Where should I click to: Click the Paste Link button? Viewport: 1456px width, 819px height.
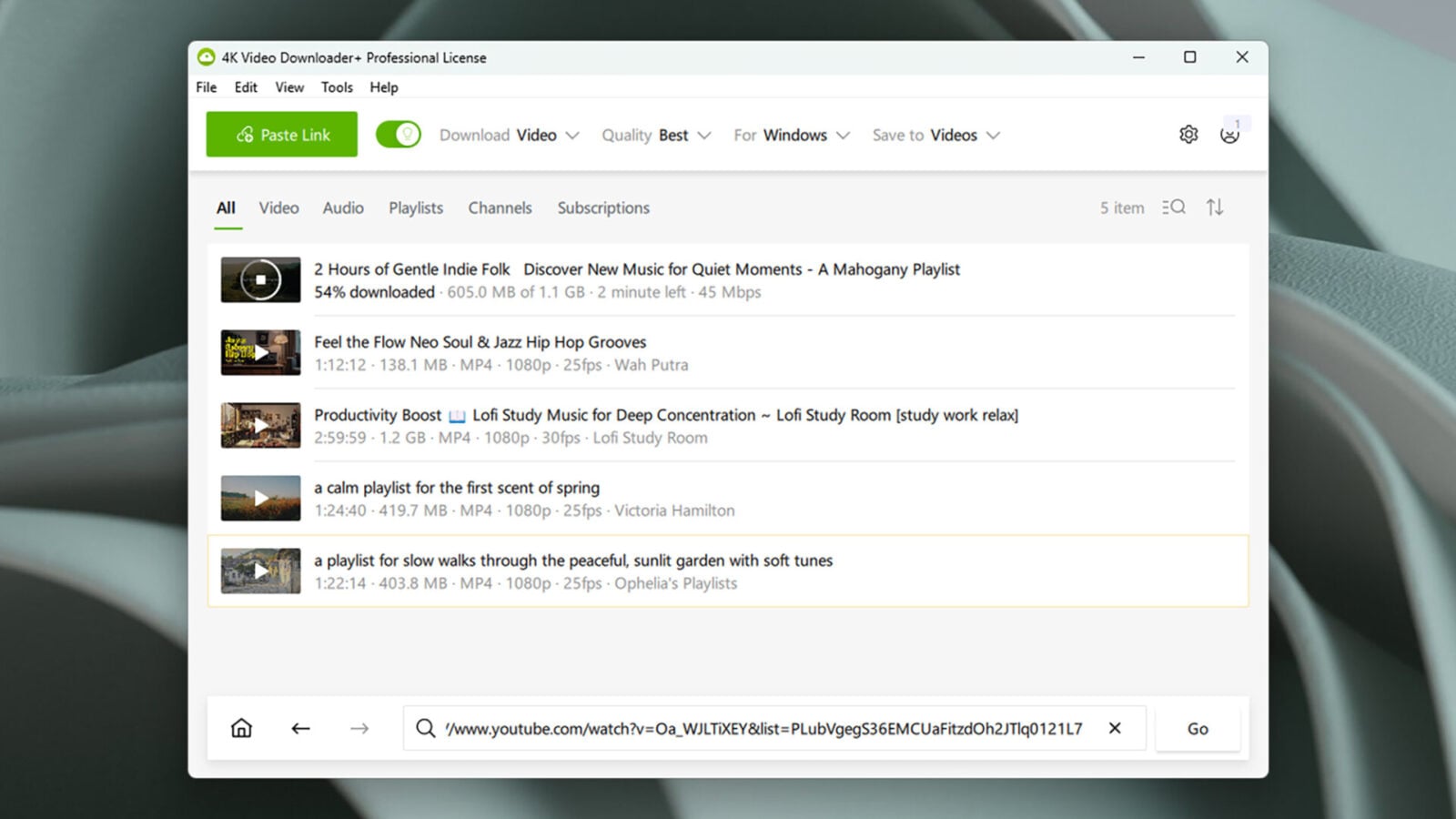click(x=282, y=135)
